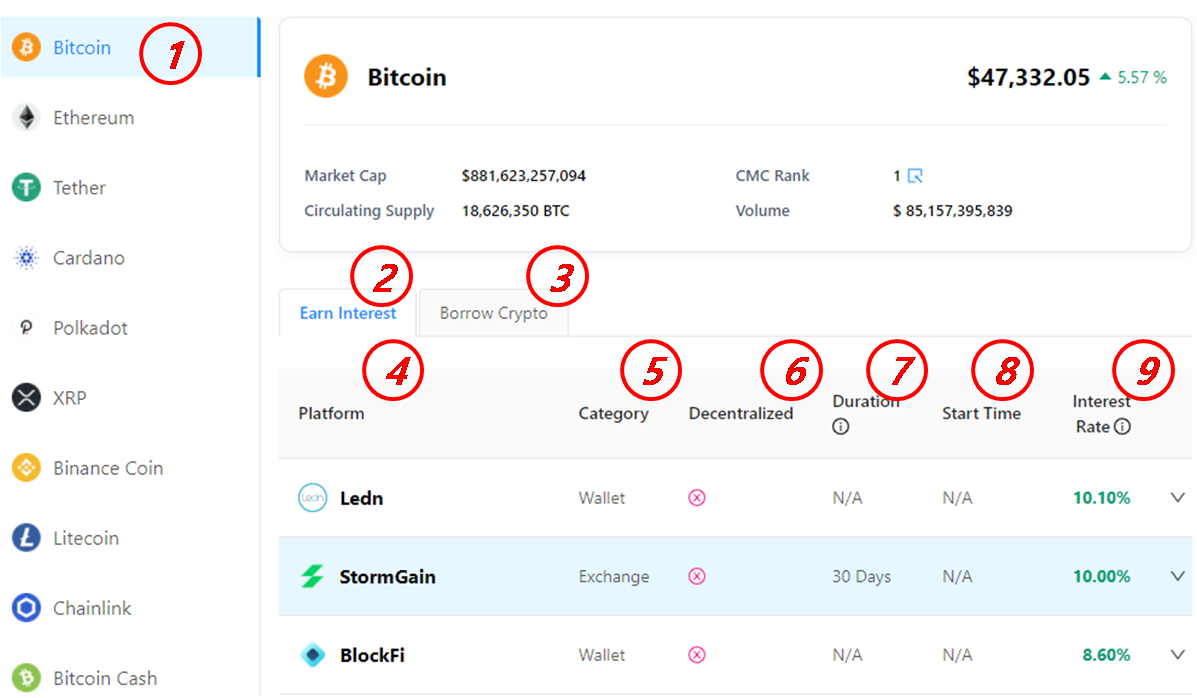The width and height of the screenshot is (1197, 698).
Task: Click the Interest Rate info icon
Action: click(1122, 427)
